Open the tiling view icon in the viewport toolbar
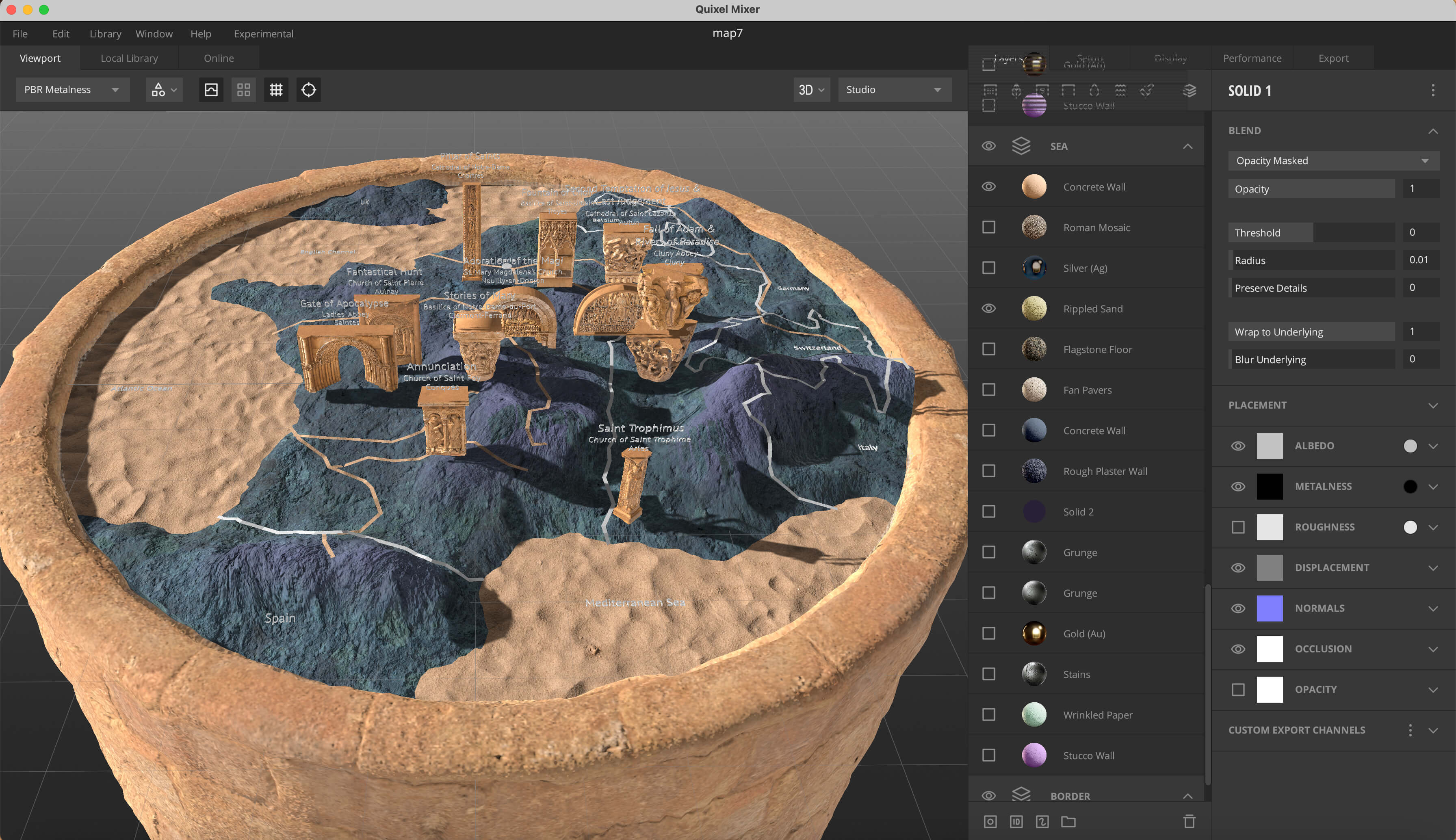 click(x=243, y=89)
